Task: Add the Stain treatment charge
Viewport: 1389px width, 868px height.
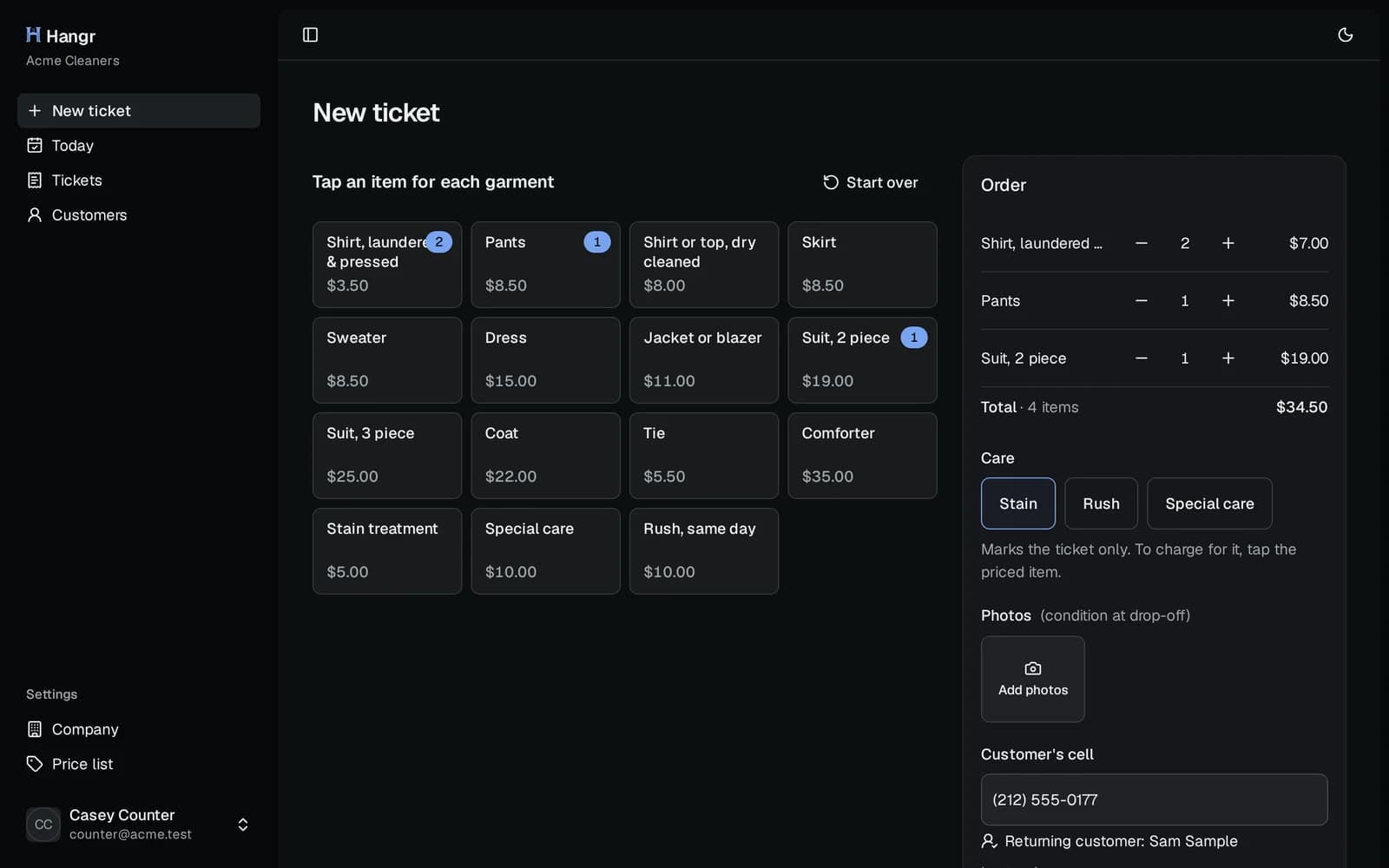Action: pyautogui.click(x=387, y=551)
